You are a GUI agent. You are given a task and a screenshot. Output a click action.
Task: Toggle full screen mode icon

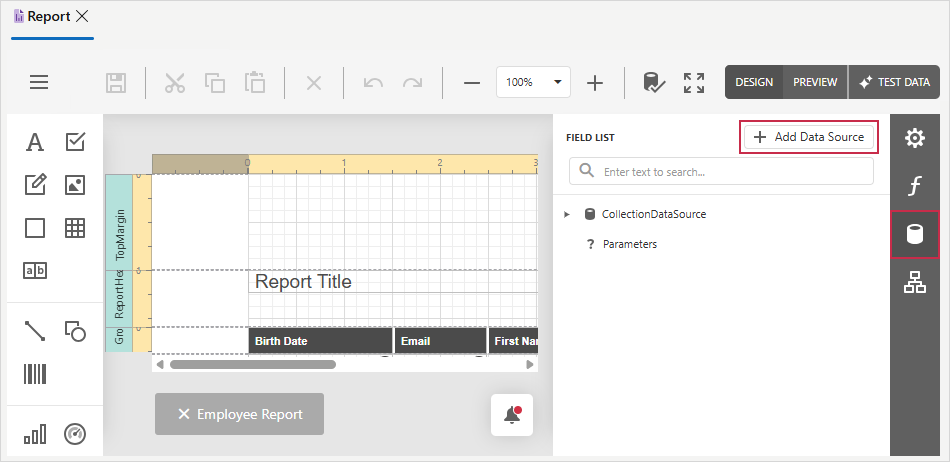[x=694, y=82]
